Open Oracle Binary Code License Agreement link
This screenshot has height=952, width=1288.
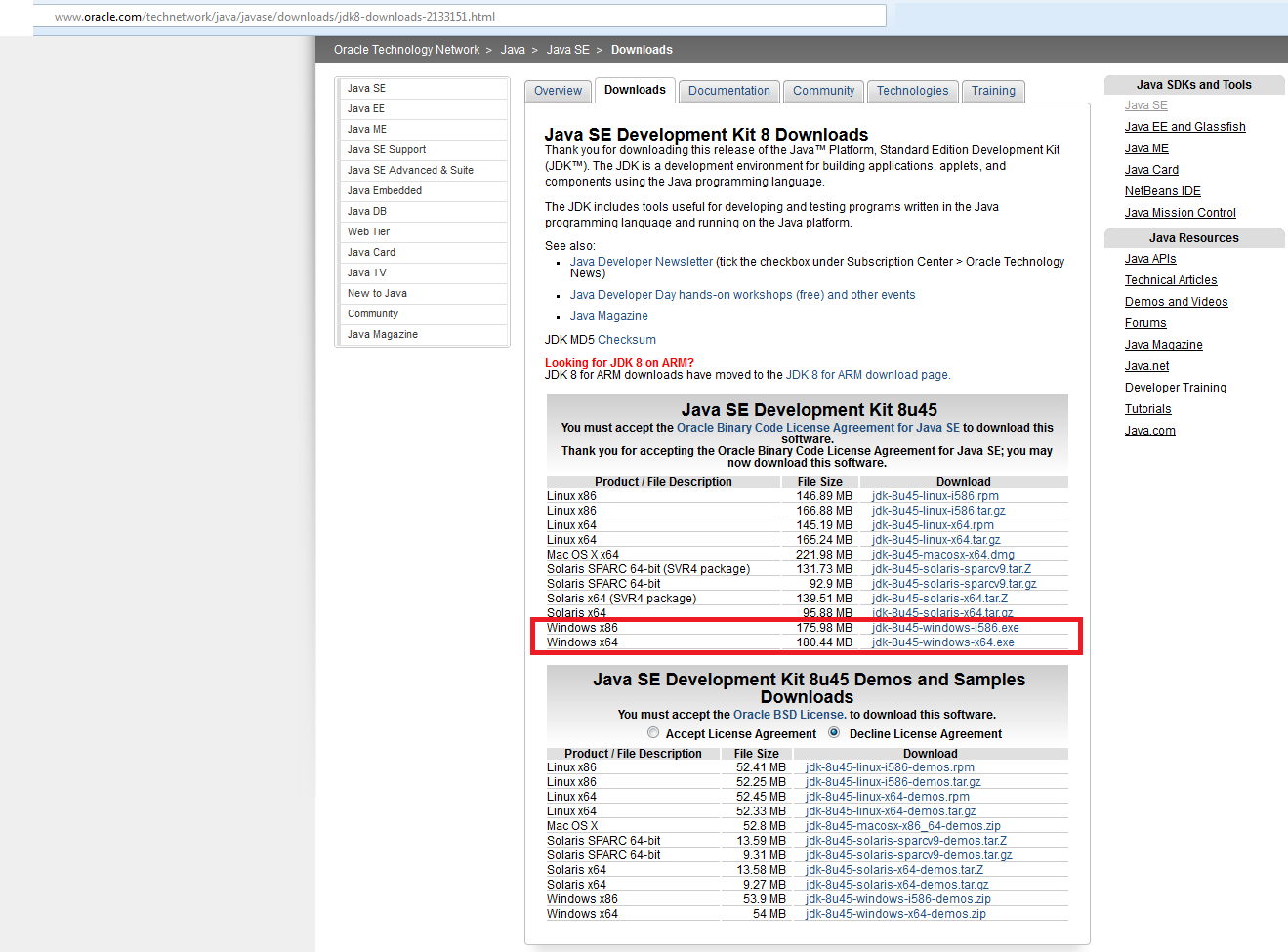pyautogui.click(x=818, y=428)
